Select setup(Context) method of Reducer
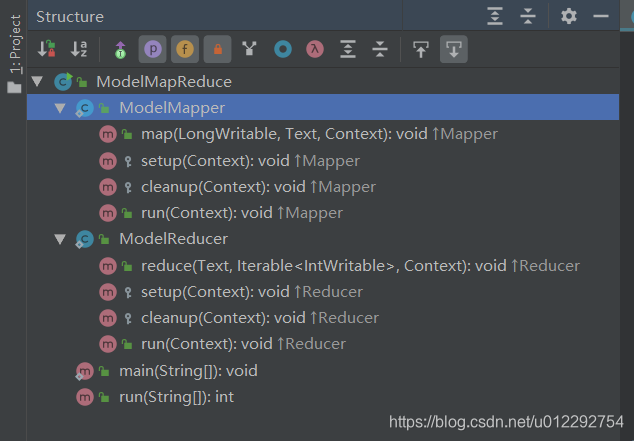 pos(323,292)
